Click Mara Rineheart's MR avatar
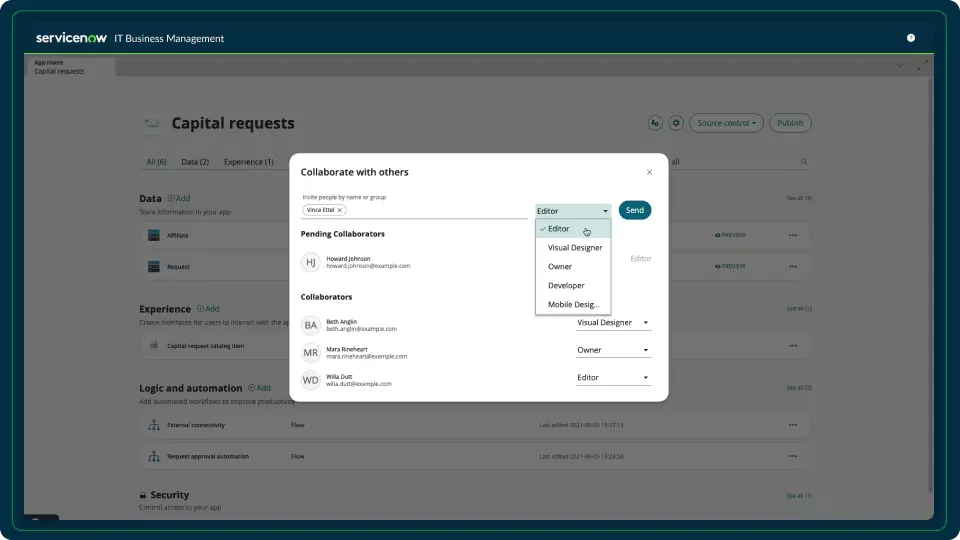The image size is (960, 540). pyautogui.click(x=311, y=352)
